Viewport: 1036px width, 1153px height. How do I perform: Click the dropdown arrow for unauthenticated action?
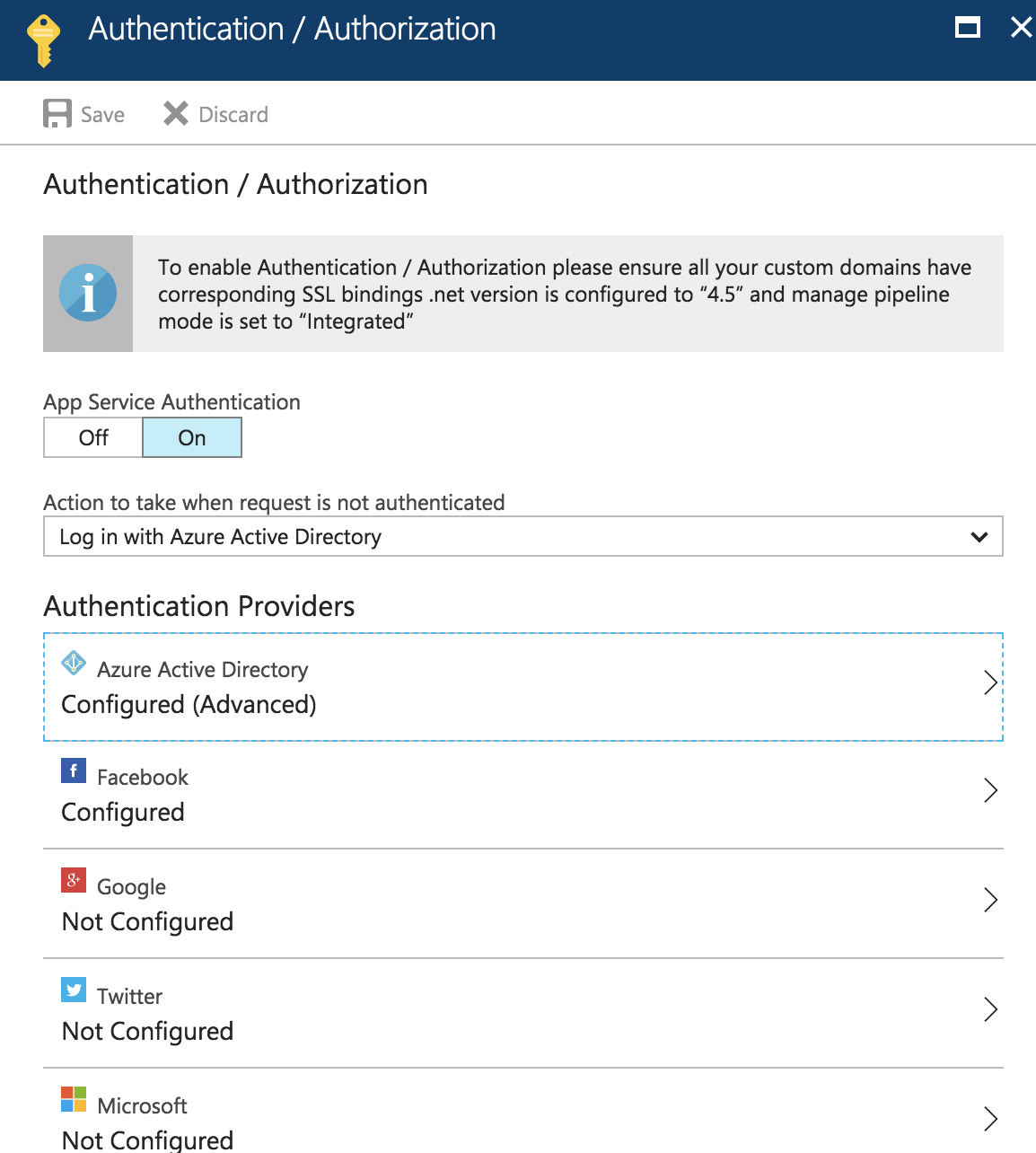point(979,537)
